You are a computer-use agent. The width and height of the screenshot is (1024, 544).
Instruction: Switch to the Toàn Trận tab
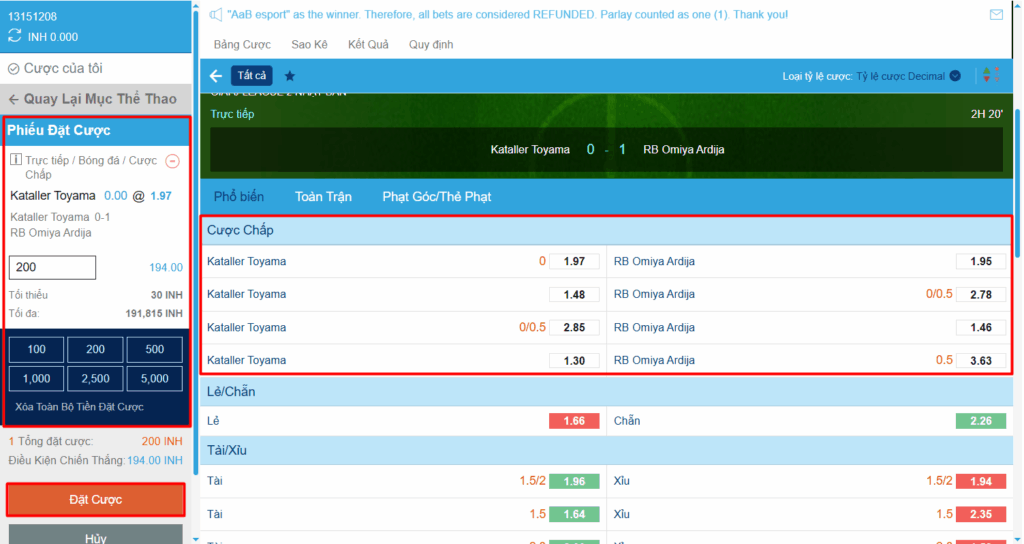pyautogui.click(x=323, y=197)
